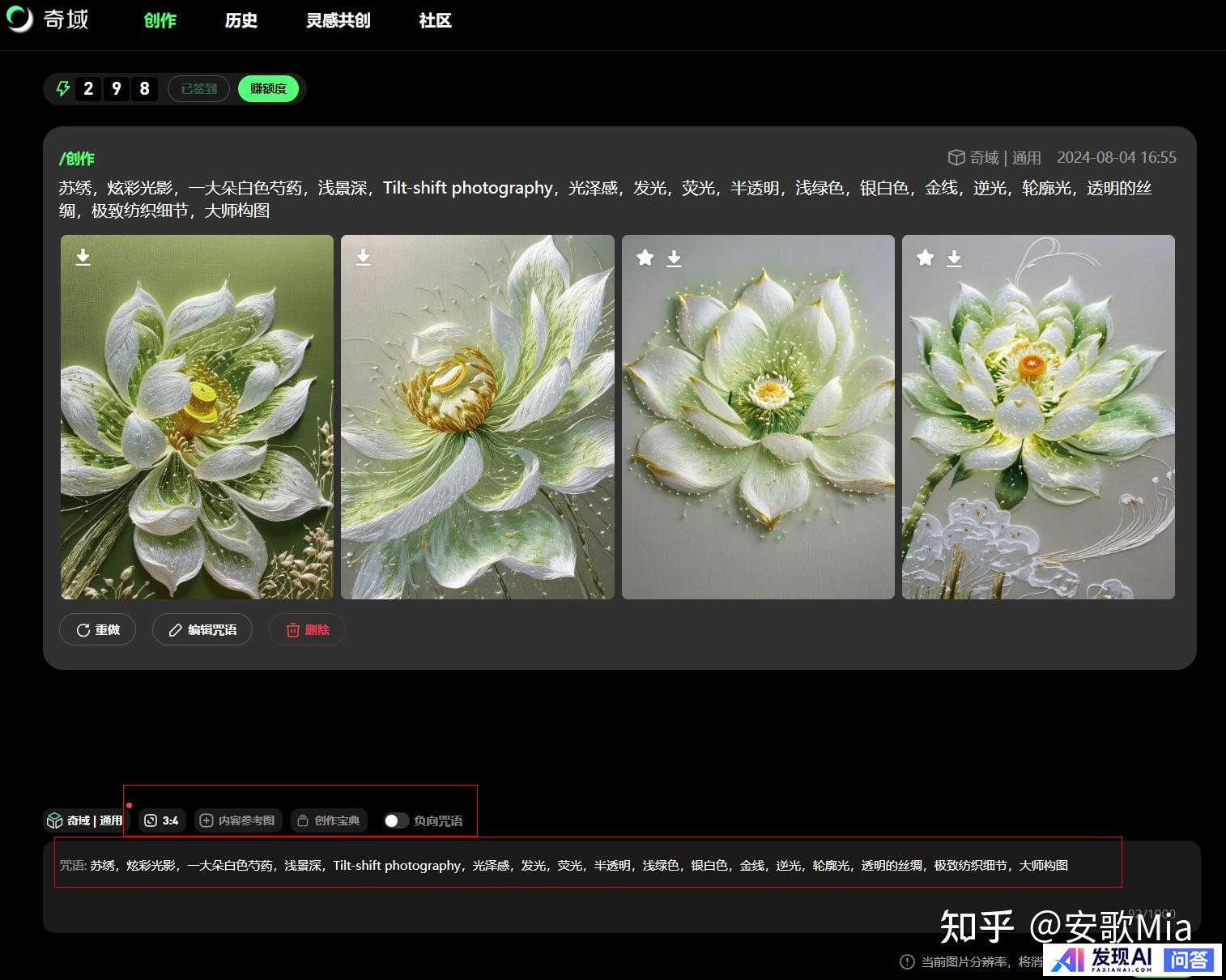The width and height of the screenshot is (1226, 980).
Task: Open the 奇域 | 通用 model selector
Action: tap(85, 820)
